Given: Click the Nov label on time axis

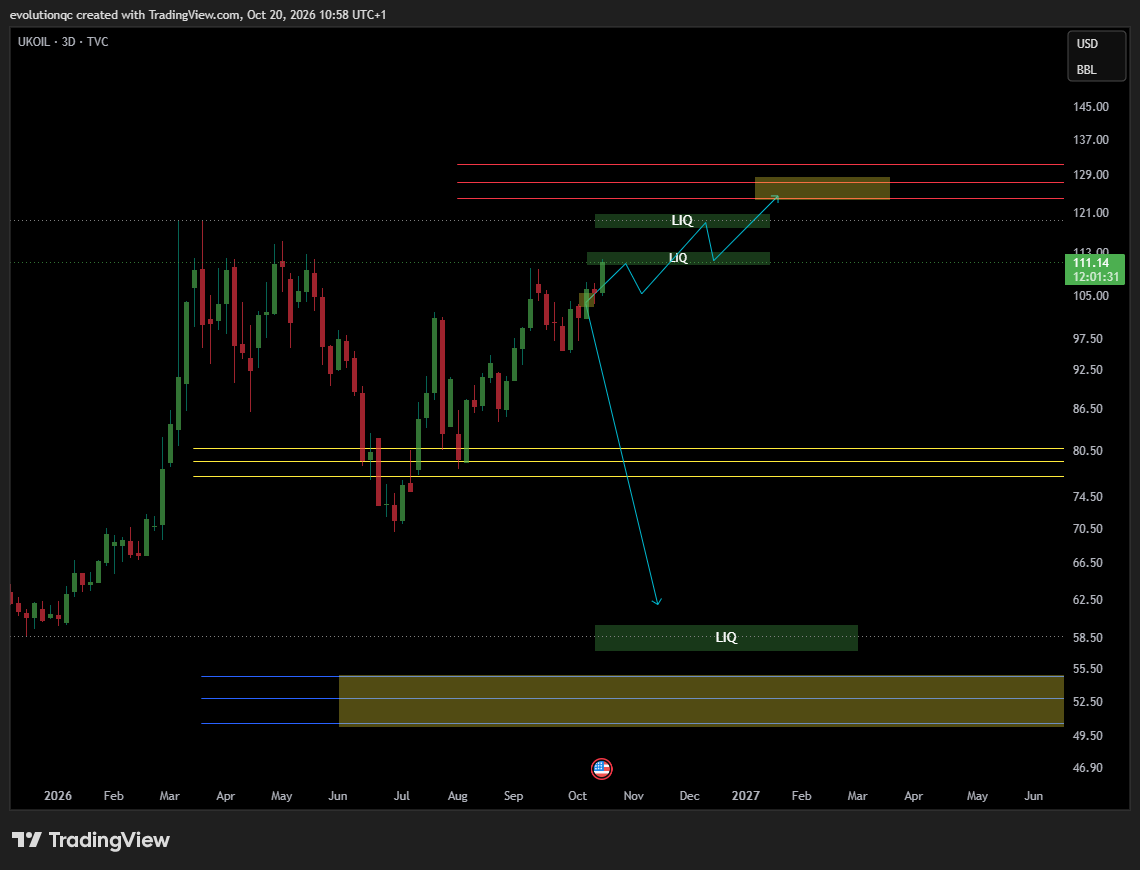Looking at the screenshot, I should point(633,796).
